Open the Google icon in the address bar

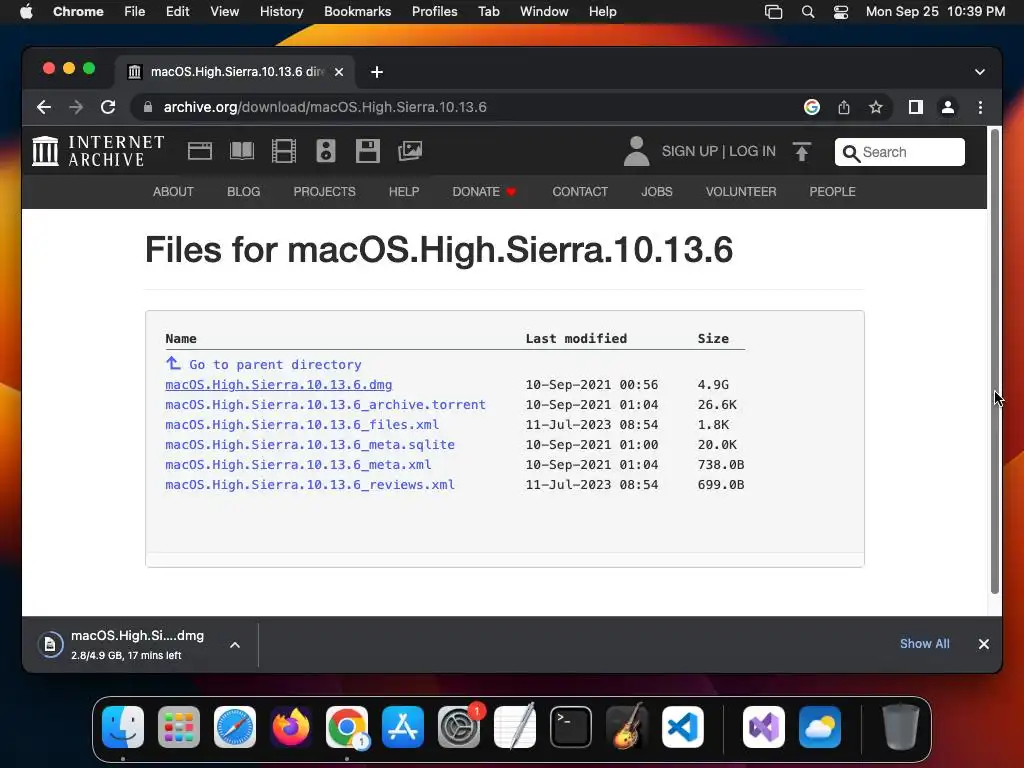tap(812, 107)
